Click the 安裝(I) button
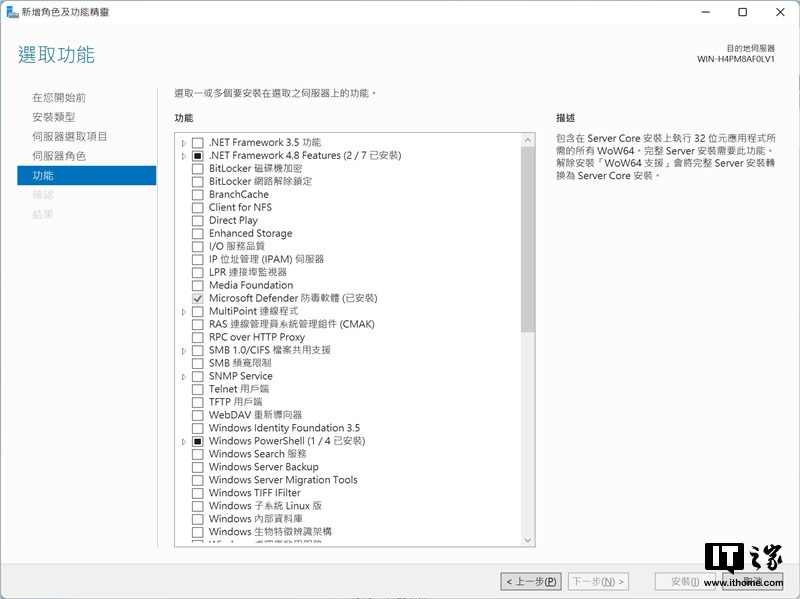Viewport: 800px width, 599px height. (x=685, y=581)
